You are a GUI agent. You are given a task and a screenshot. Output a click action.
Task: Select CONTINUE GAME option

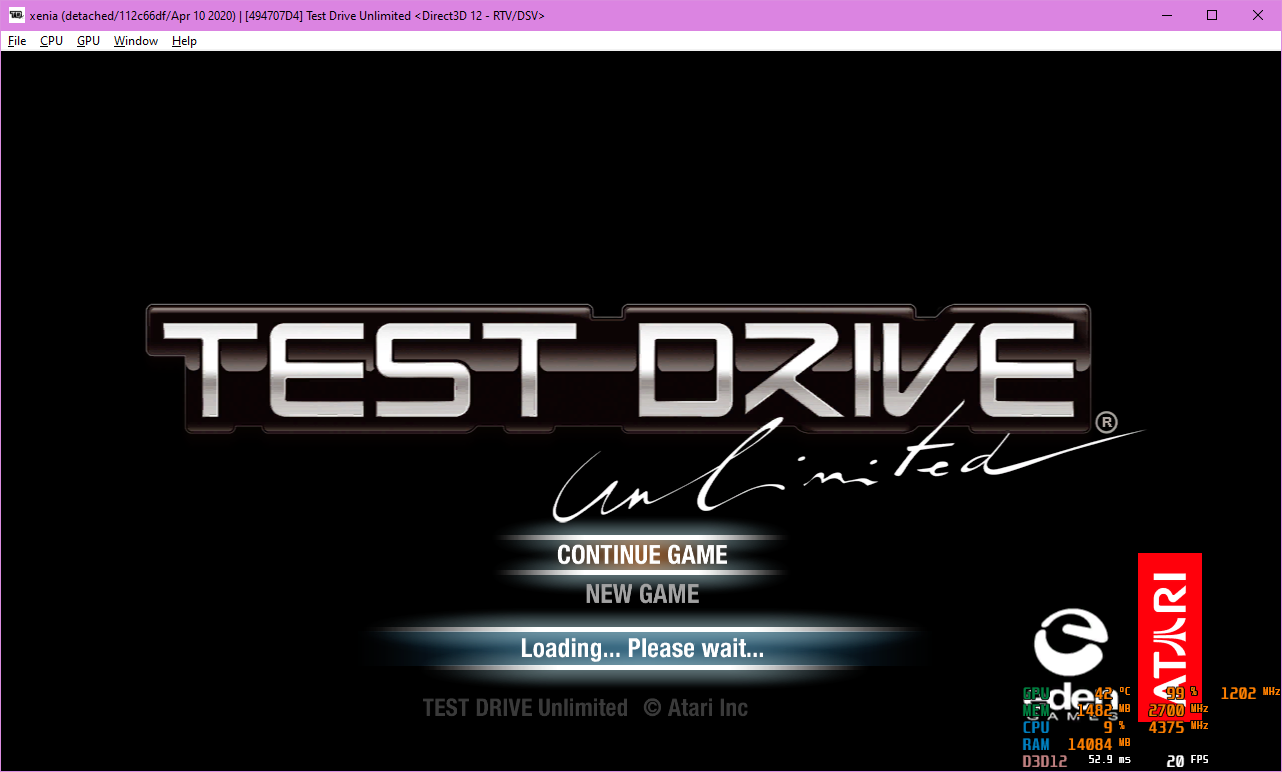click(x=642, y=555)
